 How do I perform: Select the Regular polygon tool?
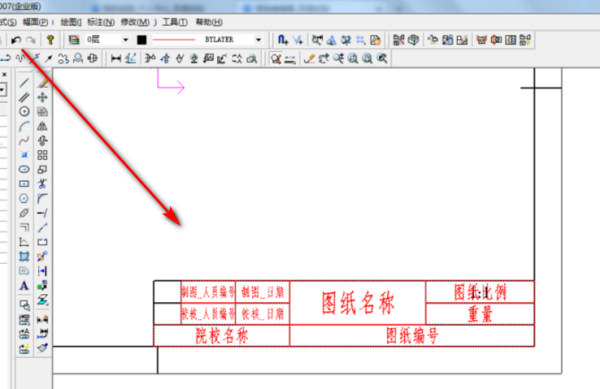[24, 198]
